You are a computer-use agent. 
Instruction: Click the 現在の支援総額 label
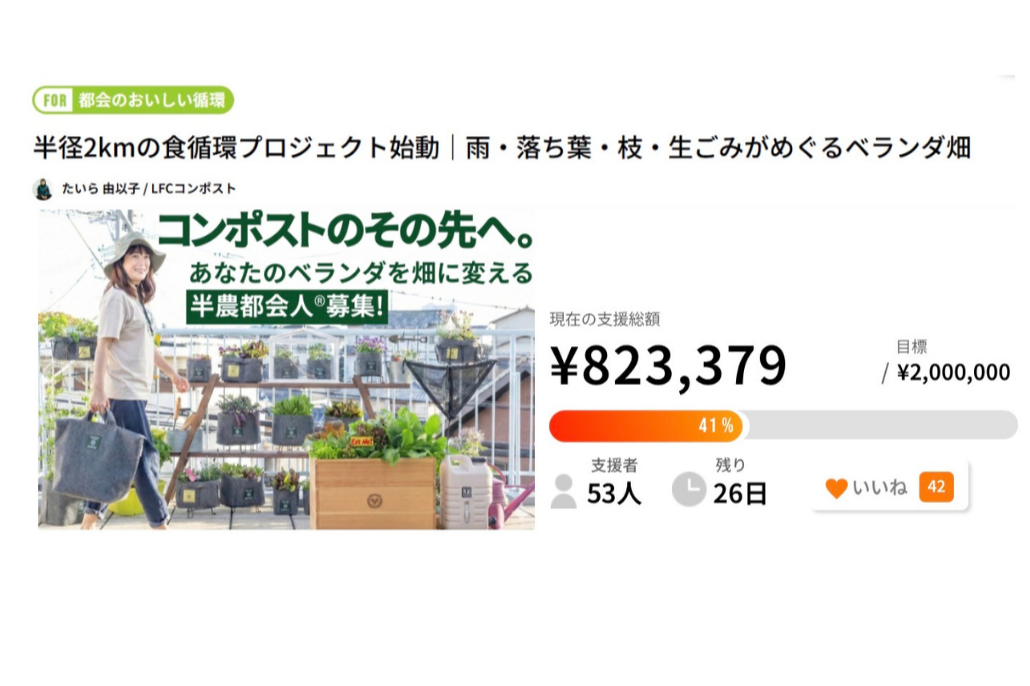(x=604, y=319)
